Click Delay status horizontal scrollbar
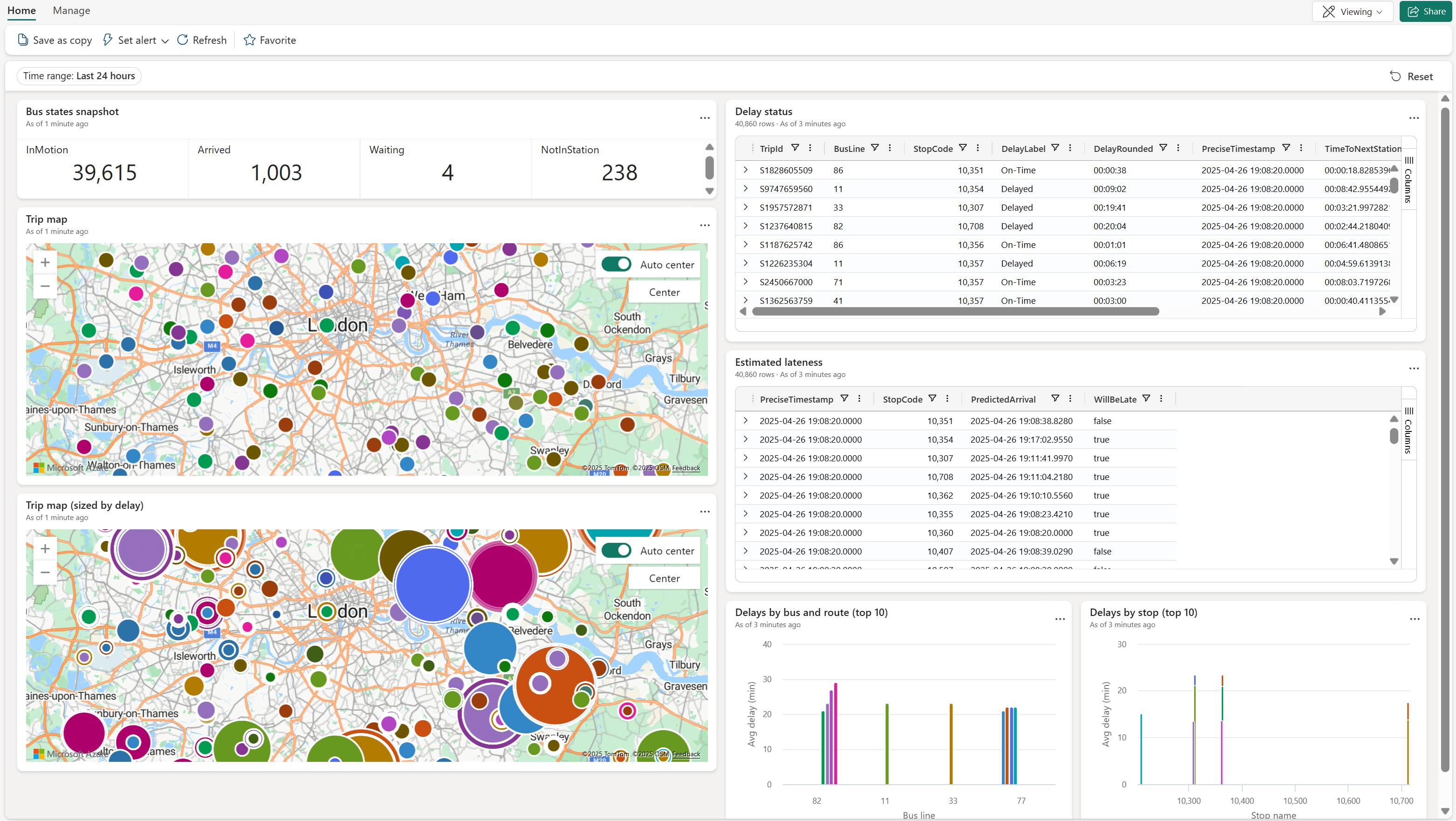Screen dimensions: 1456x821 tap(955, 312)
